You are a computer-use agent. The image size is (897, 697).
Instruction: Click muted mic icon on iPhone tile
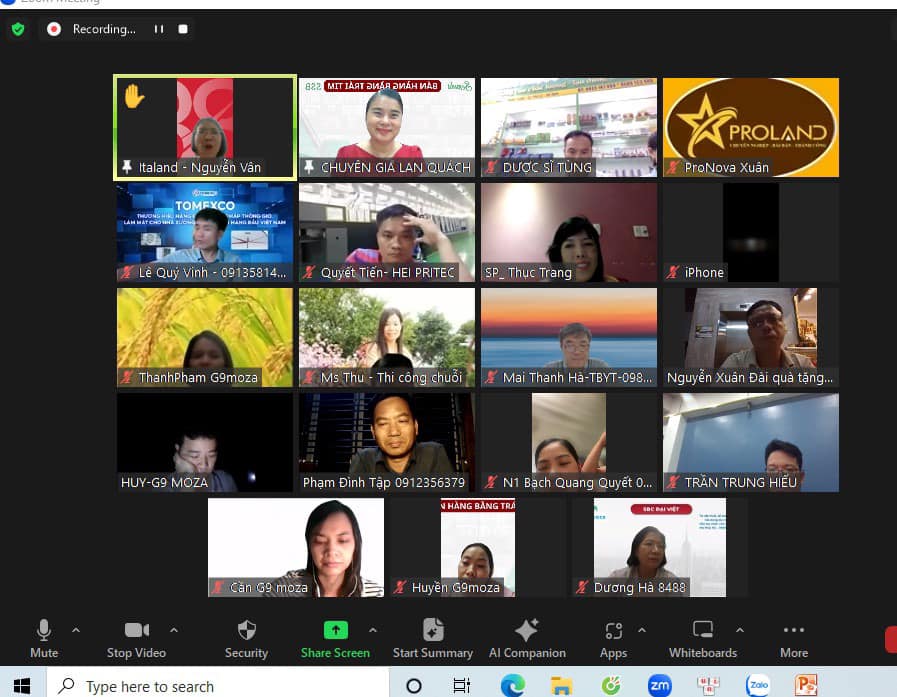tap(673, 272)
